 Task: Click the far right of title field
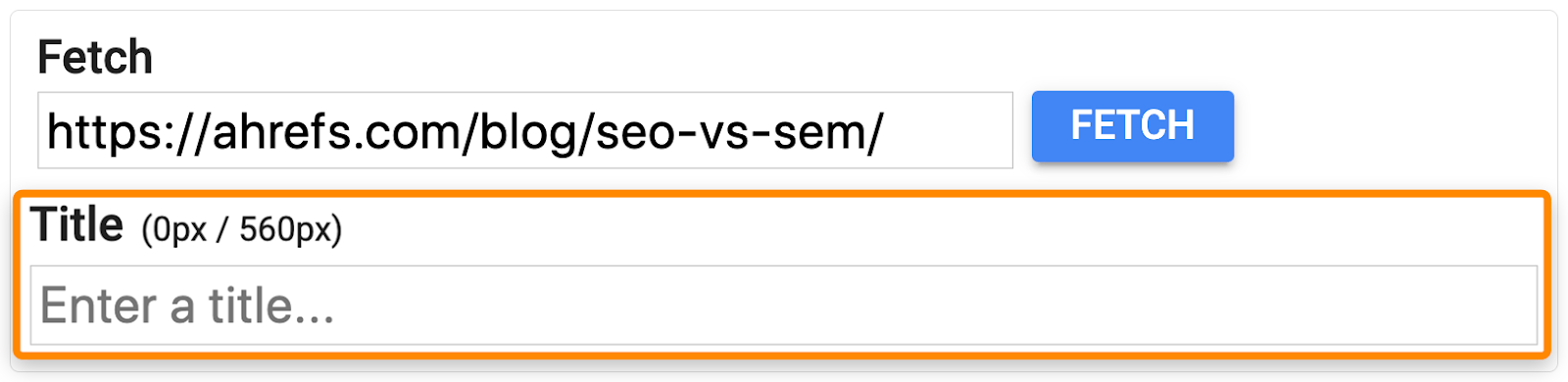[x=1509, y=305]
